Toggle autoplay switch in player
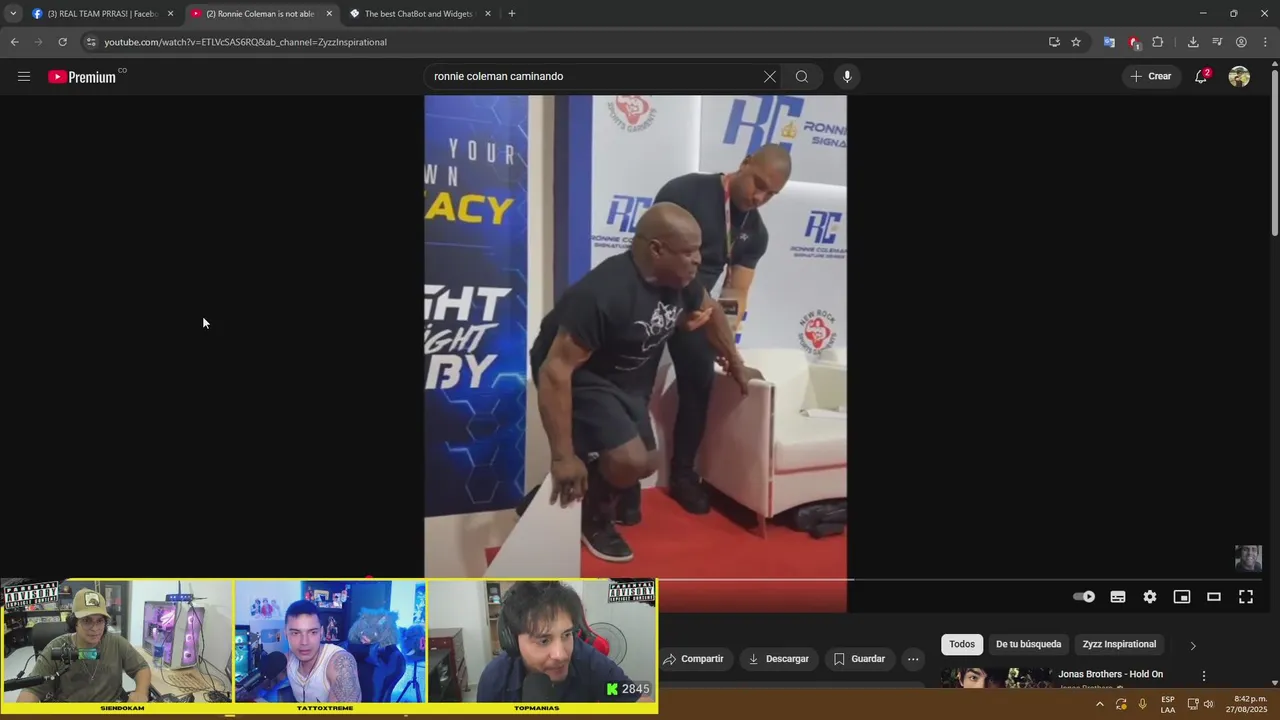Screen dimensions: 1280x720 [1085, 597]
